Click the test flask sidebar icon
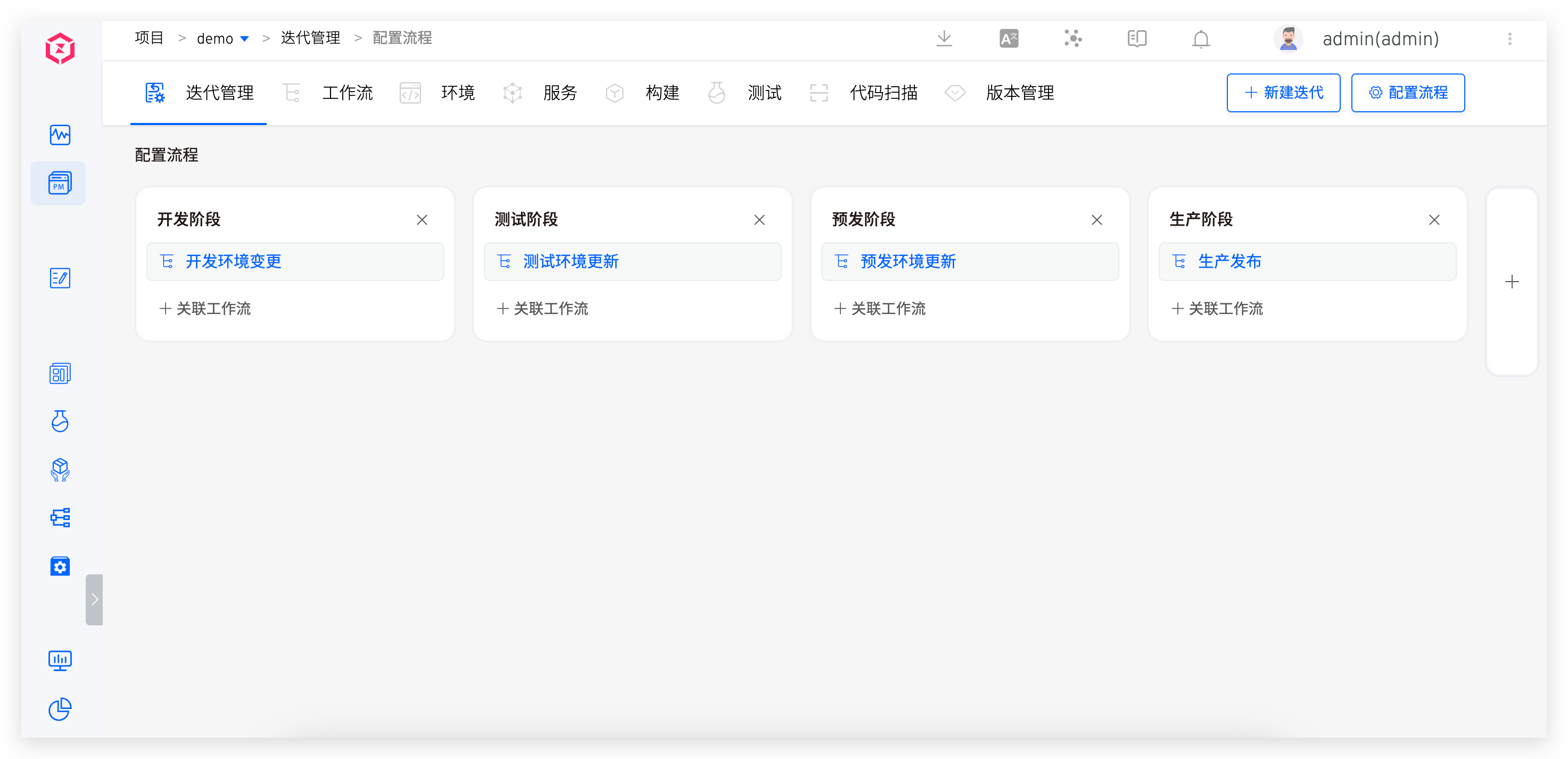1568x759 pixels. 60,422
